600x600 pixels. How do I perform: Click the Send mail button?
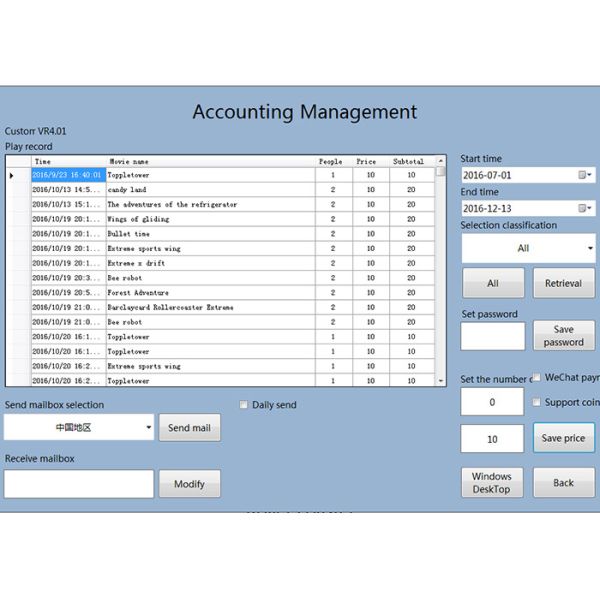189,427
